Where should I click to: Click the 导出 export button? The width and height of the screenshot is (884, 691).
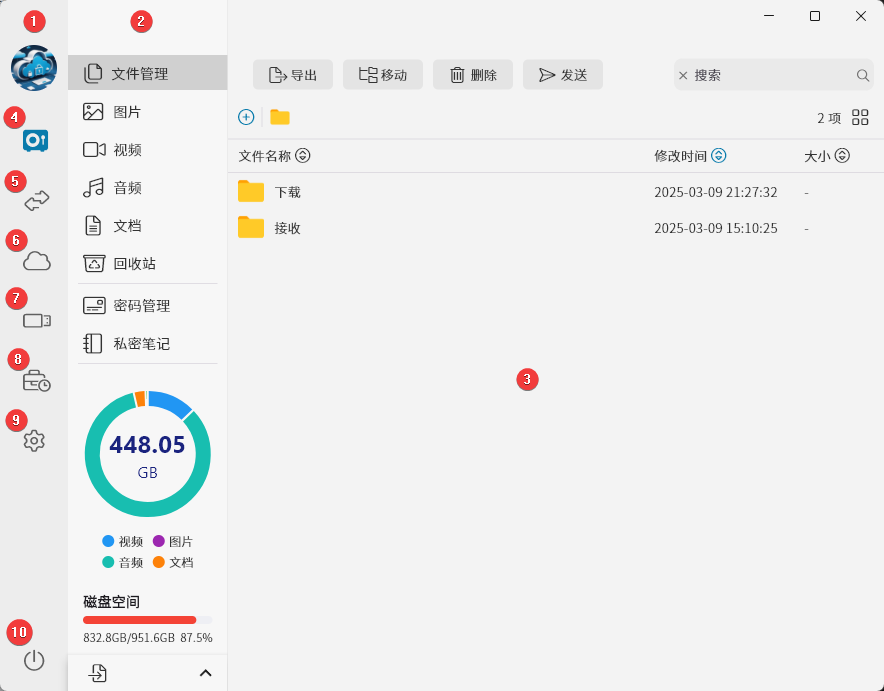click(x=293, y=75)
